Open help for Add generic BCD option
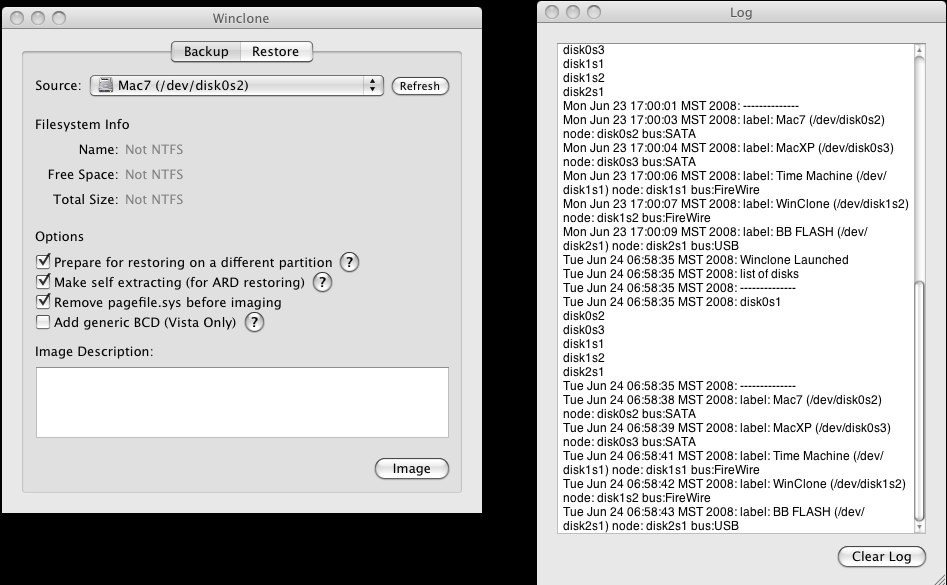Image resolution: width=947 pixels, height=585 pixels. click(254, 322)
